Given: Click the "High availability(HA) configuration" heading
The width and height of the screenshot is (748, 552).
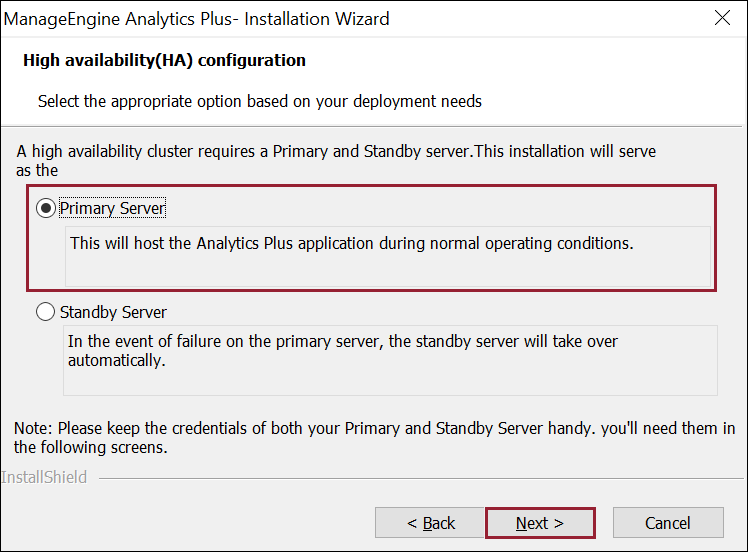Looking at the screenshot, I should [x=164, y=60].
